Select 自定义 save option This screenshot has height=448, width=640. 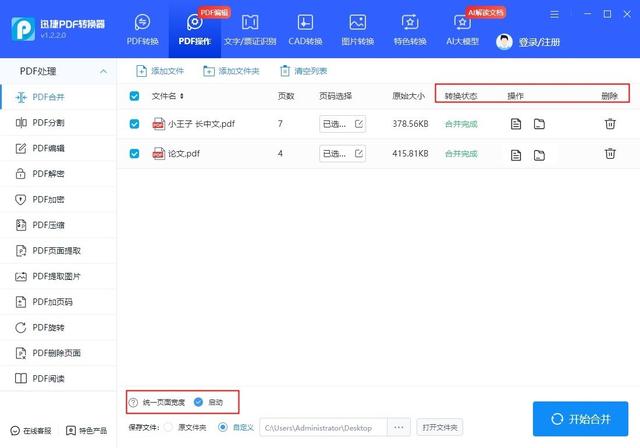pos(223,427)
